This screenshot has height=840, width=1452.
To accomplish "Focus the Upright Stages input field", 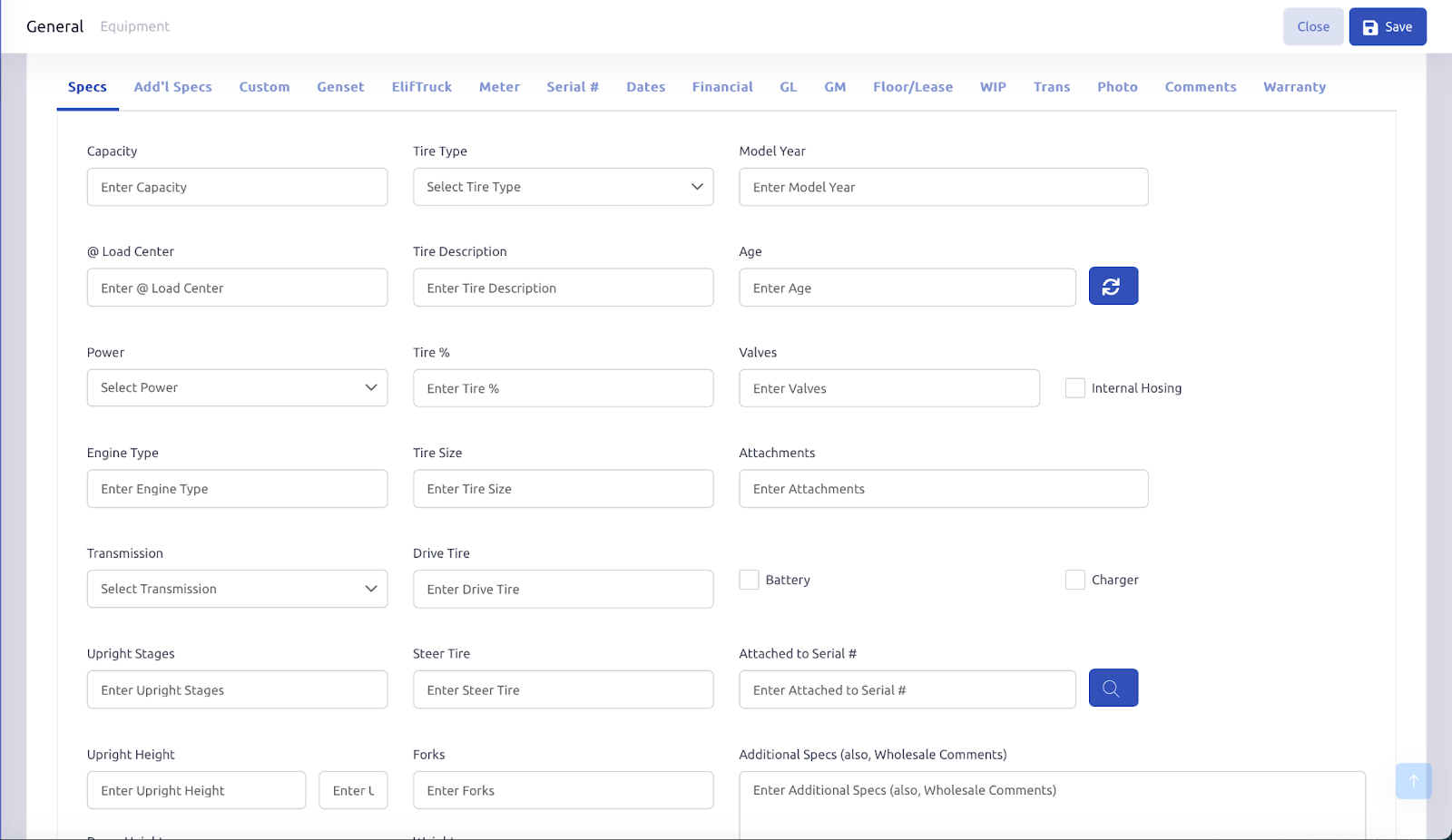I will coord(237,689).
